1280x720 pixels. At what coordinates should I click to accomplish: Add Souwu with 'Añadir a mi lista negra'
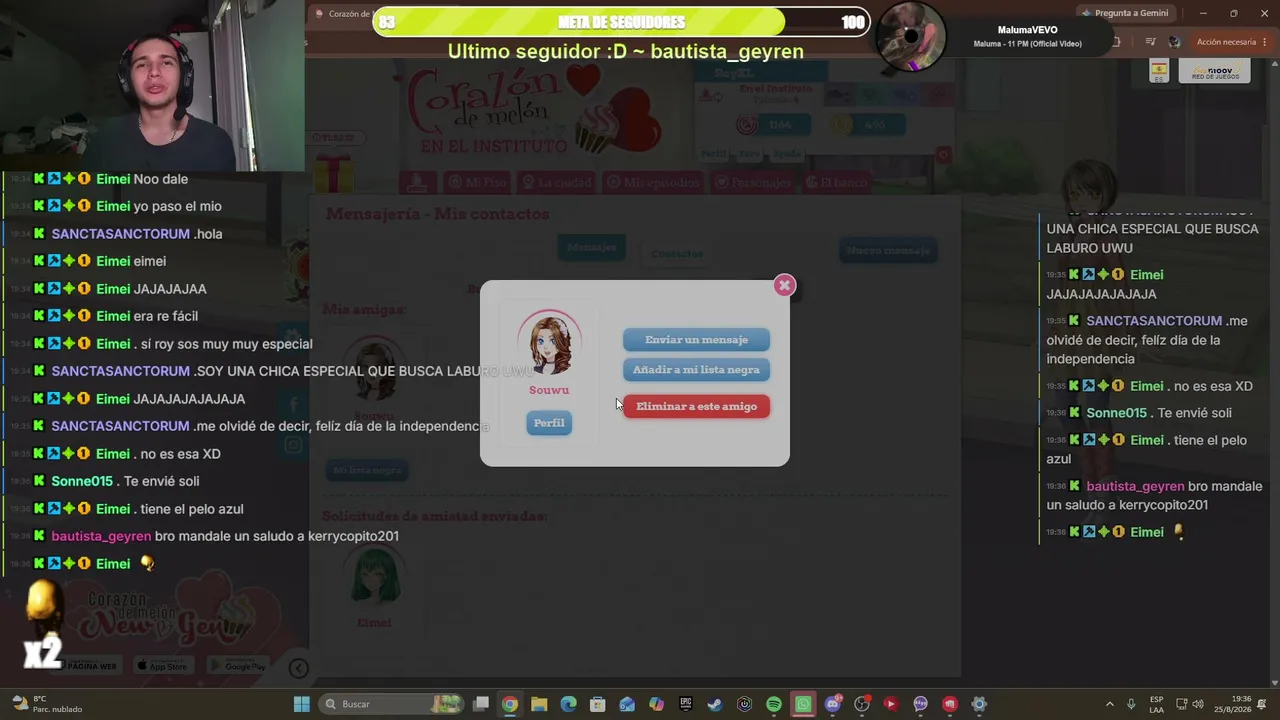click(x=696, y=370)
